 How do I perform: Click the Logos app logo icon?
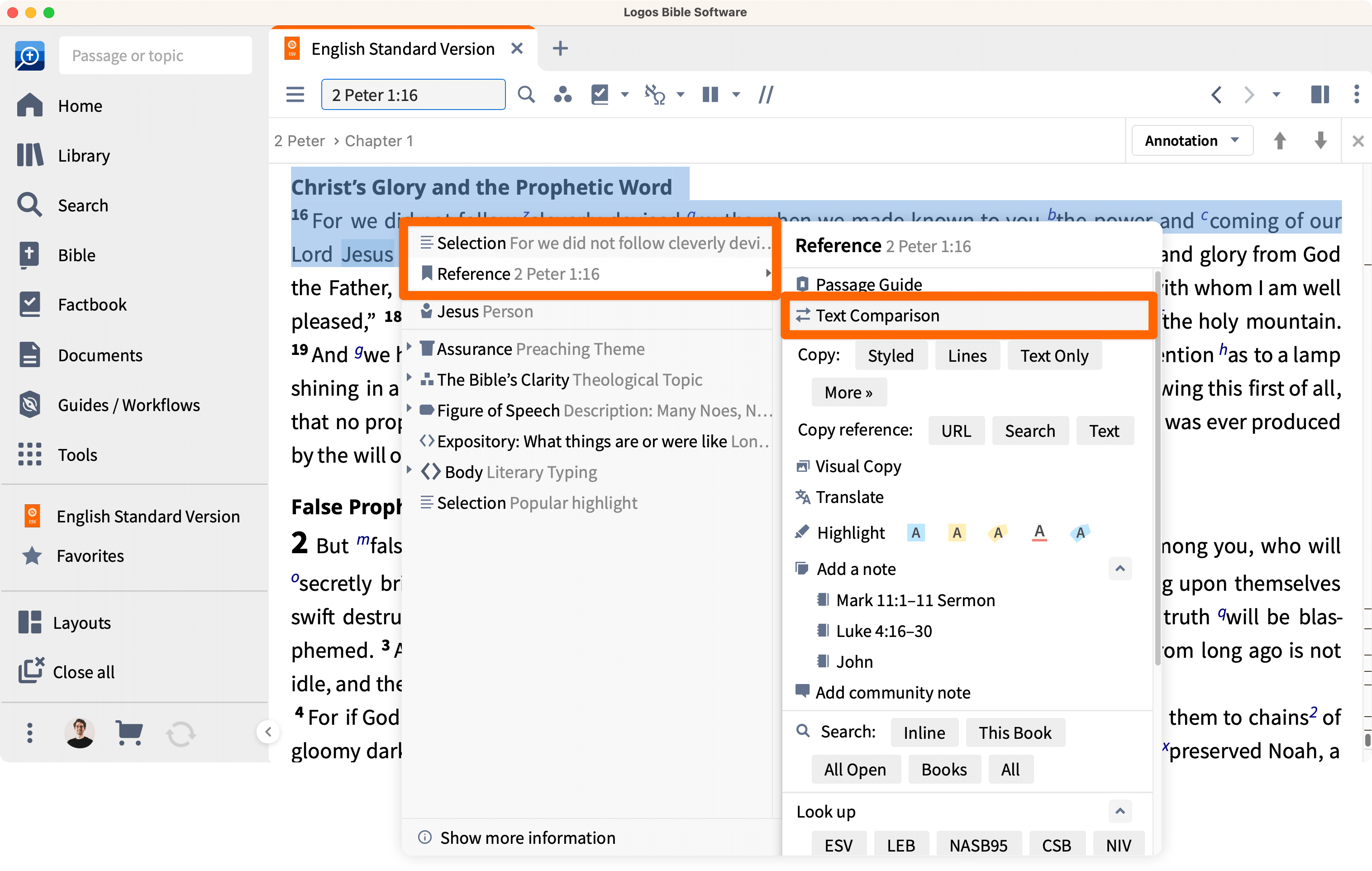[29, 55]
